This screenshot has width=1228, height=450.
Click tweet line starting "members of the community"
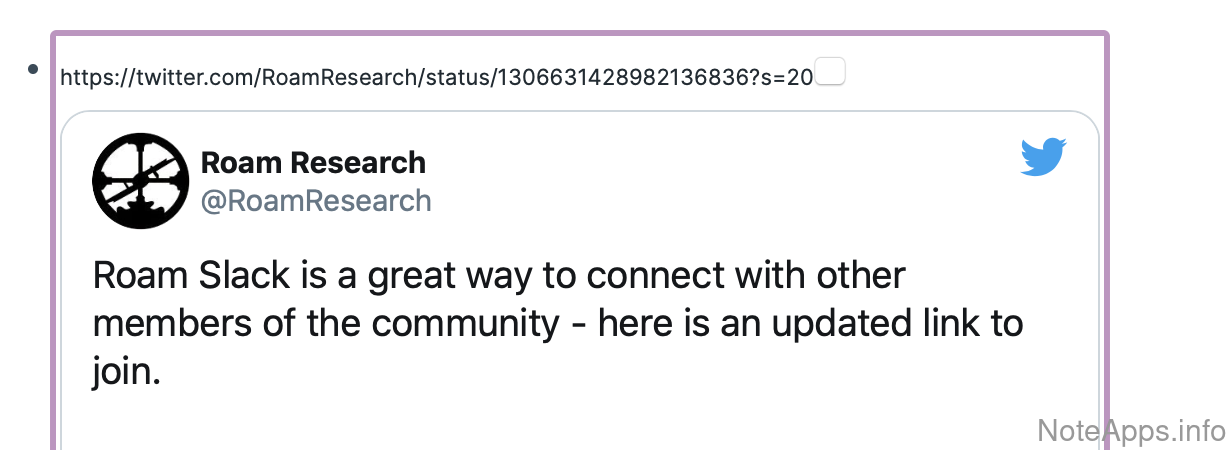click(x=558, y=325)
